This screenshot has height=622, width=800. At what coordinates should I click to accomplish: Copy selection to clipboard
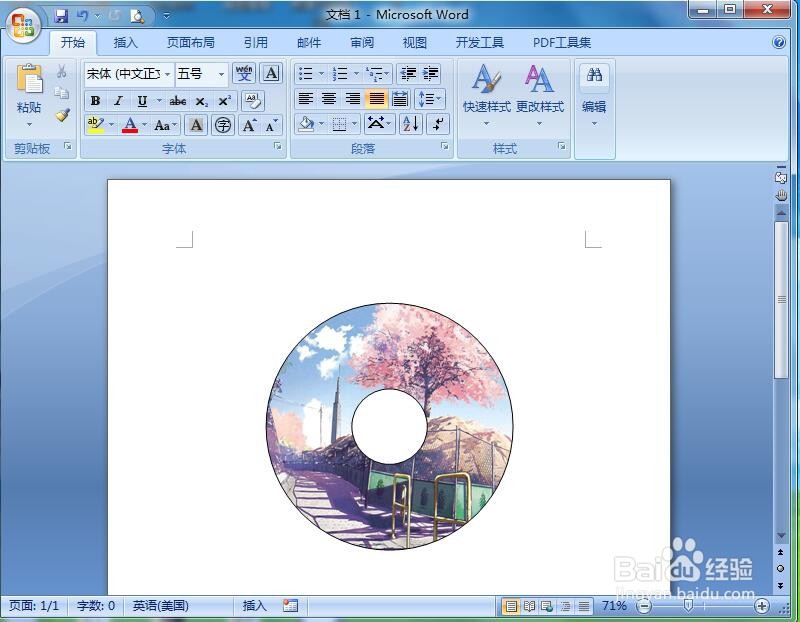[62, 92]
